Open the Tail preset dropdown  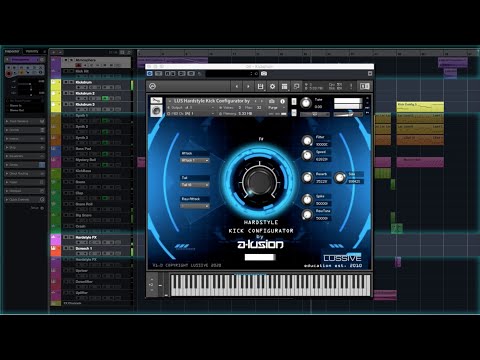(x=195, y=185)
